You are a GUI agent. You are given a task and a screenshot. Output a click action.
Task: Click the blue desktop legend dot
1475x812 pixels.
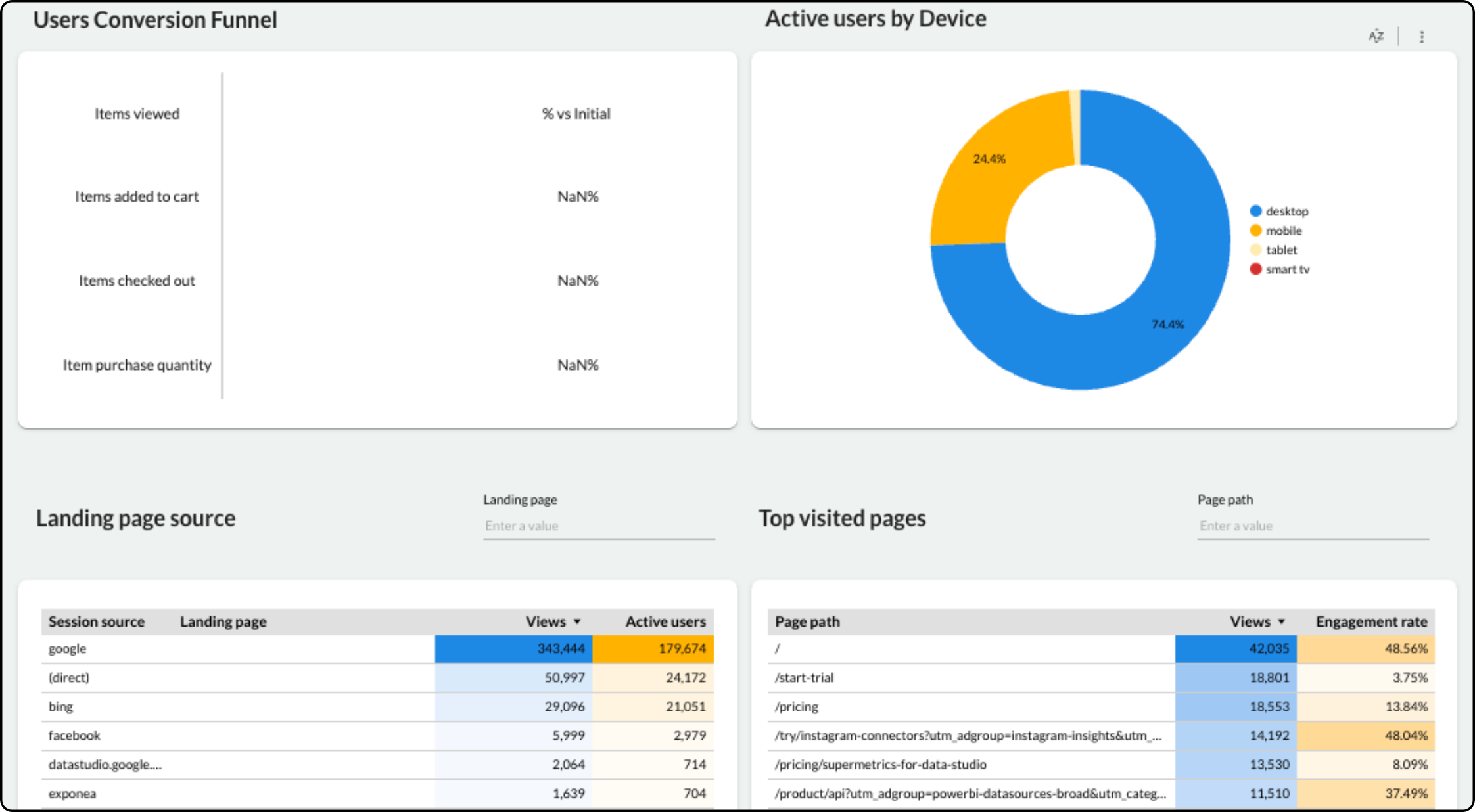coord(1255,211)
